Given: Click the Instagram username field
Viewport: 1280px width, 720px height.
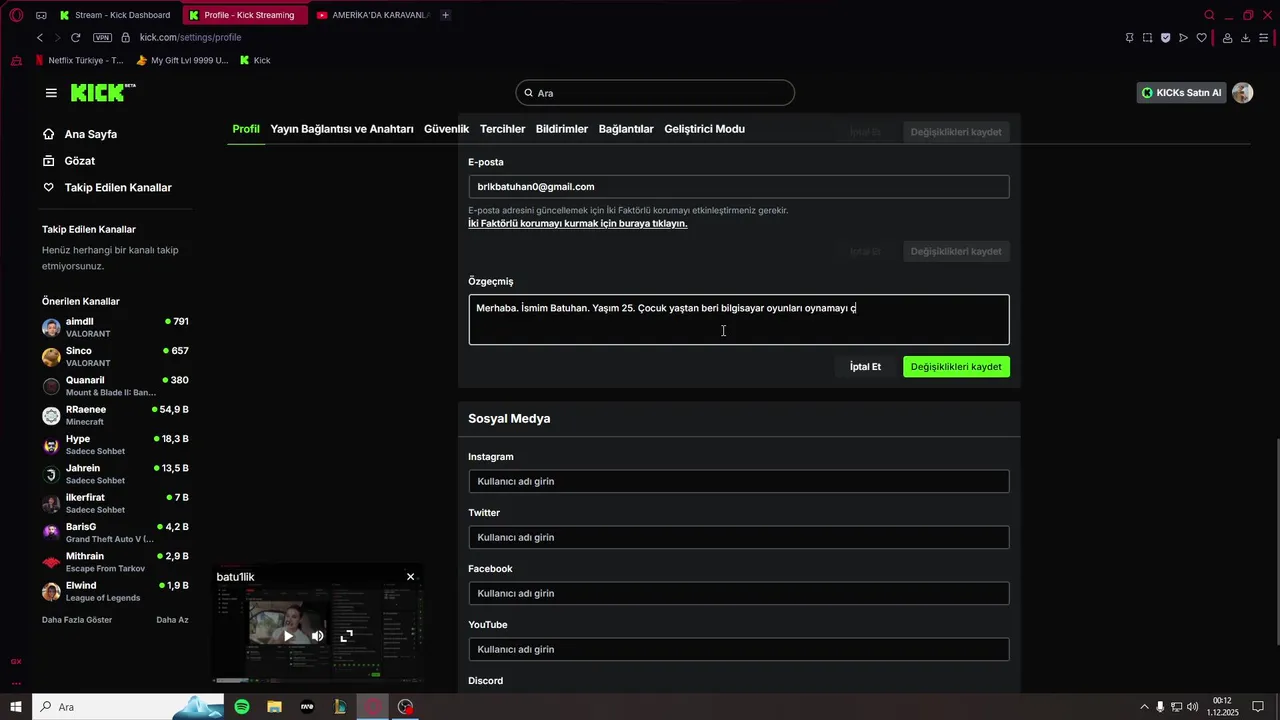Looking at the screenshot, I should click(739, 482).
